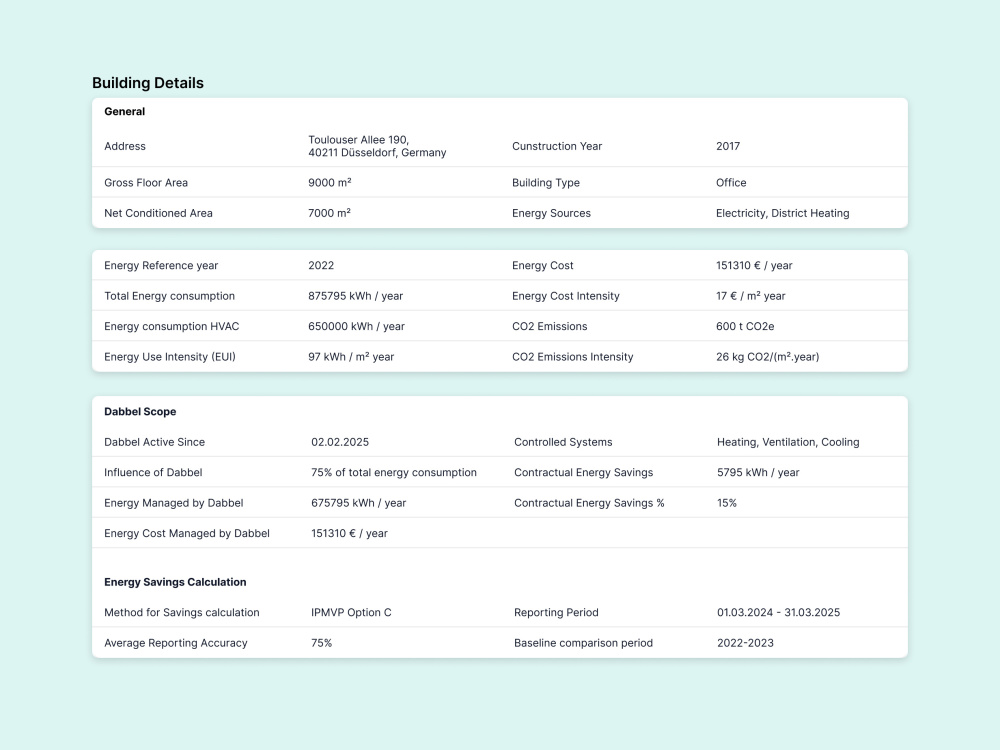Click the 'Energy Savings Calculation' section title
1000x750 pixels.
(175, 582)
